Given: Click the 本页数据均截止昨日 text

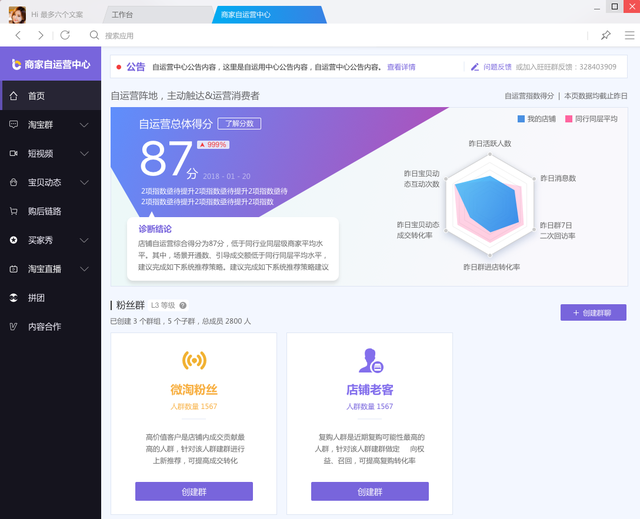Looking at the screenshot, I should [x=596, y=96].
